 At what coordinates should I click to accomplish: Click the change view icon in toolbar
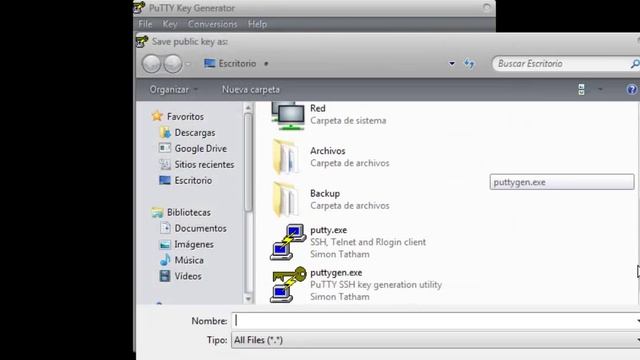pos(581,89)
